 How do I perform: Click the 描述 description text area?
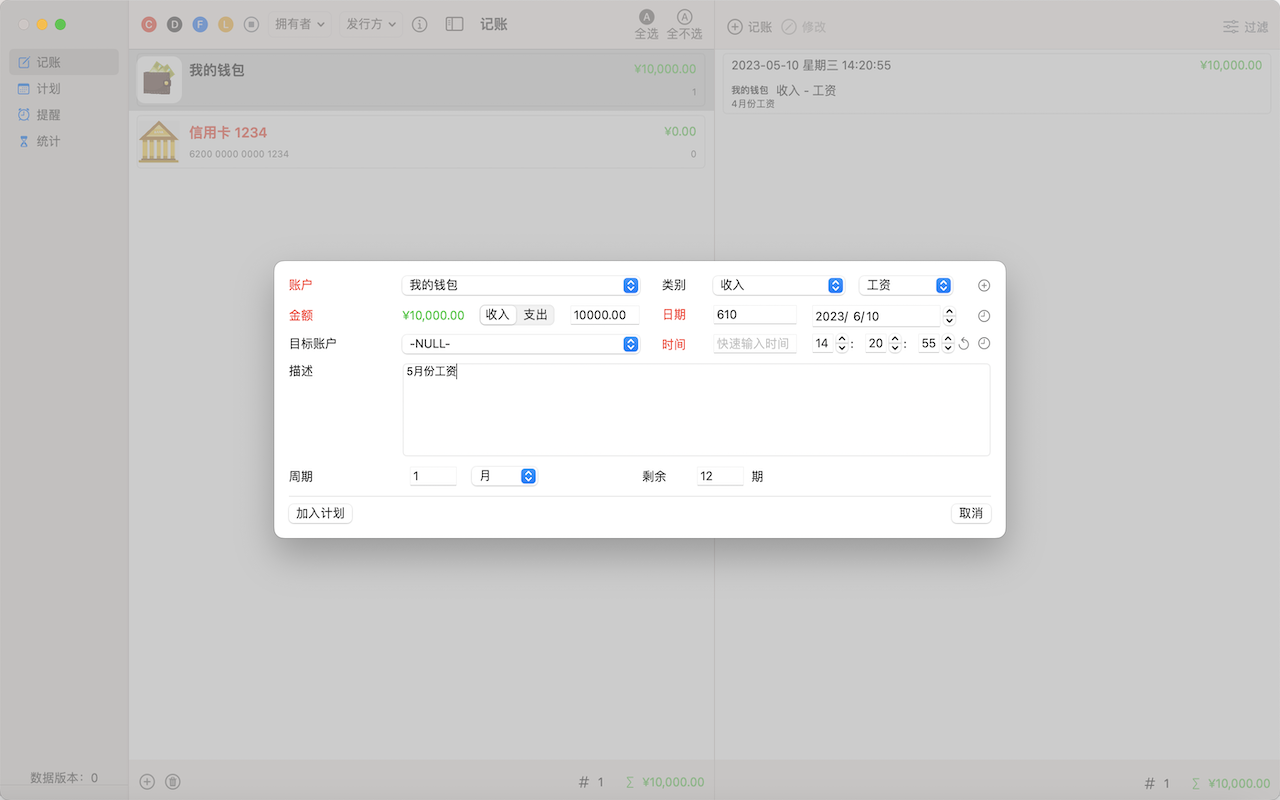click(696, 410)
